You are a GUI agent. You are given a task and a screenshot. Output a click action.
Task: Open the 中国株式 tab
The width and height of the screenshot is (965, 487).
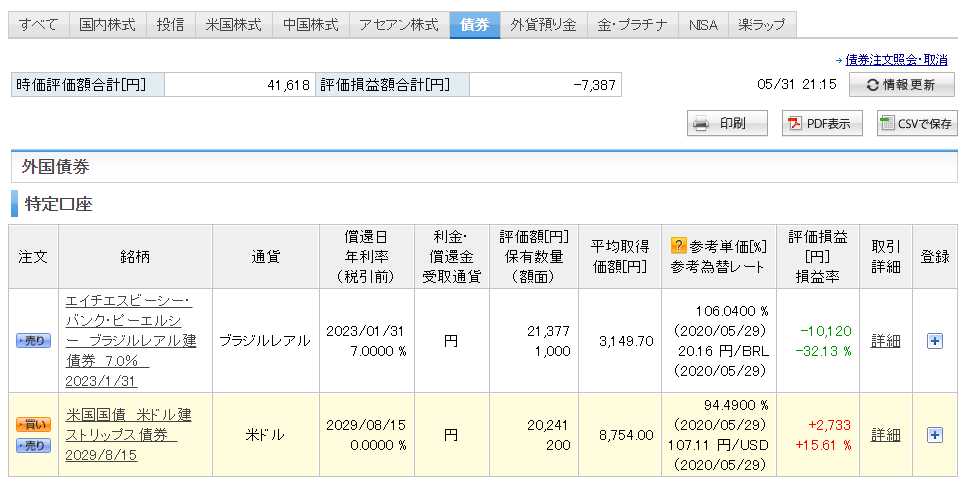(x=311, y=25)
